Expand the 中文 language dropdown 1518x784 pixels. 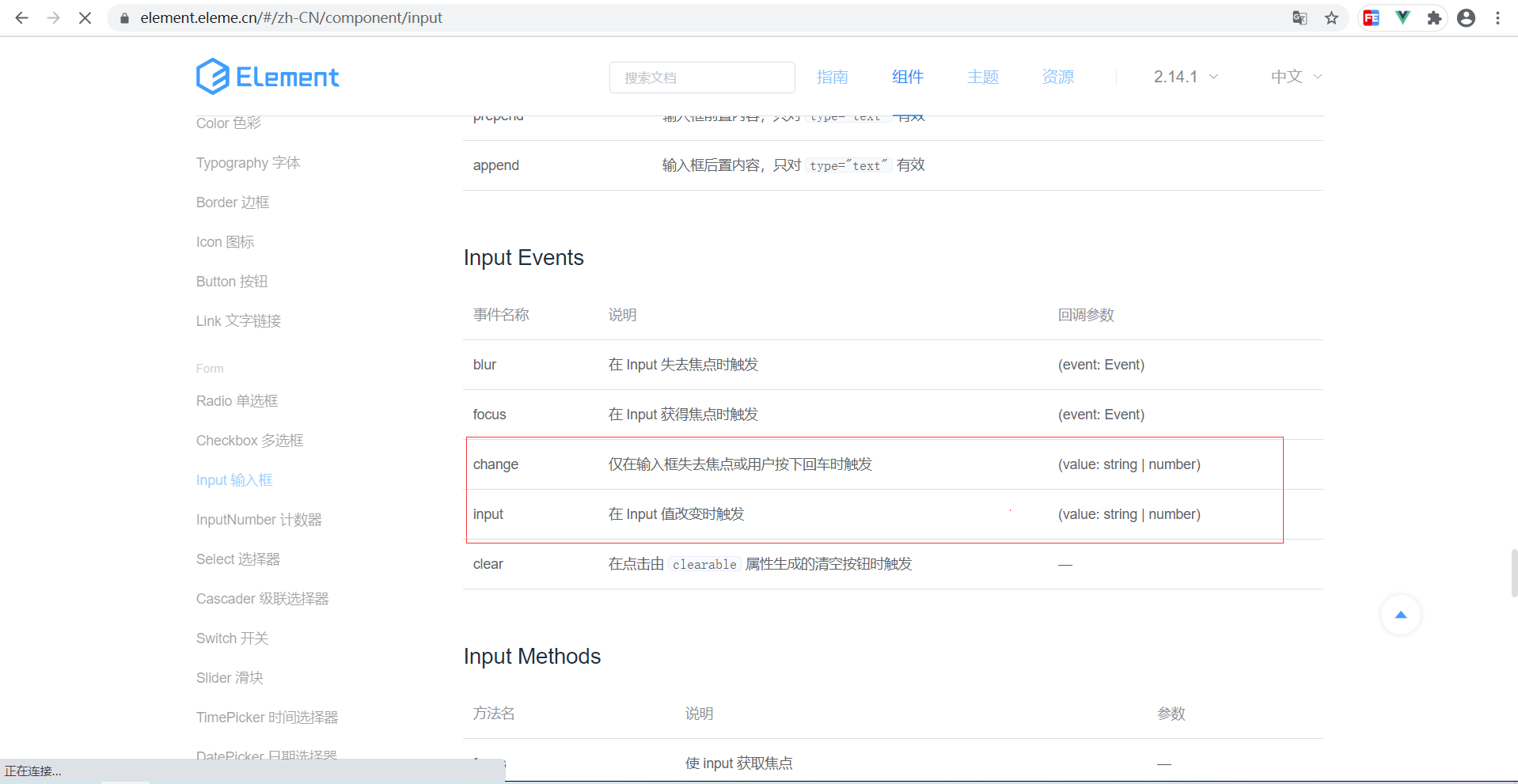coord(1296,77)
